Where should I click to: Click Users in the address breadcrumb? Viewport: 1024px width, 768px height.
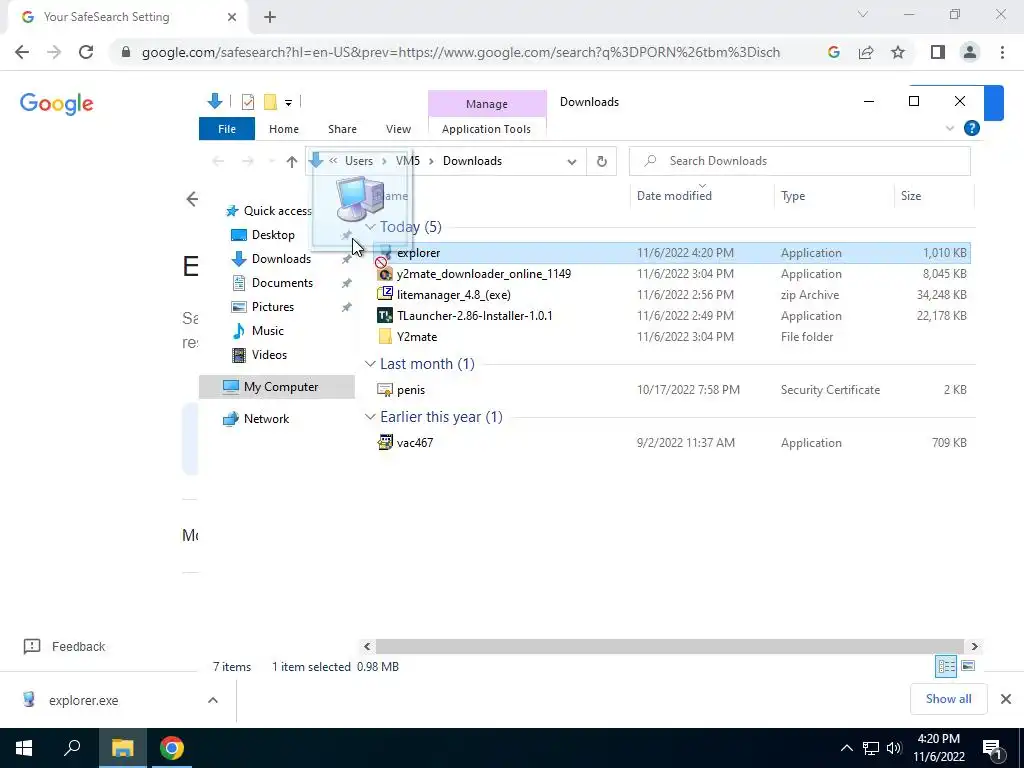click(359, 161)
